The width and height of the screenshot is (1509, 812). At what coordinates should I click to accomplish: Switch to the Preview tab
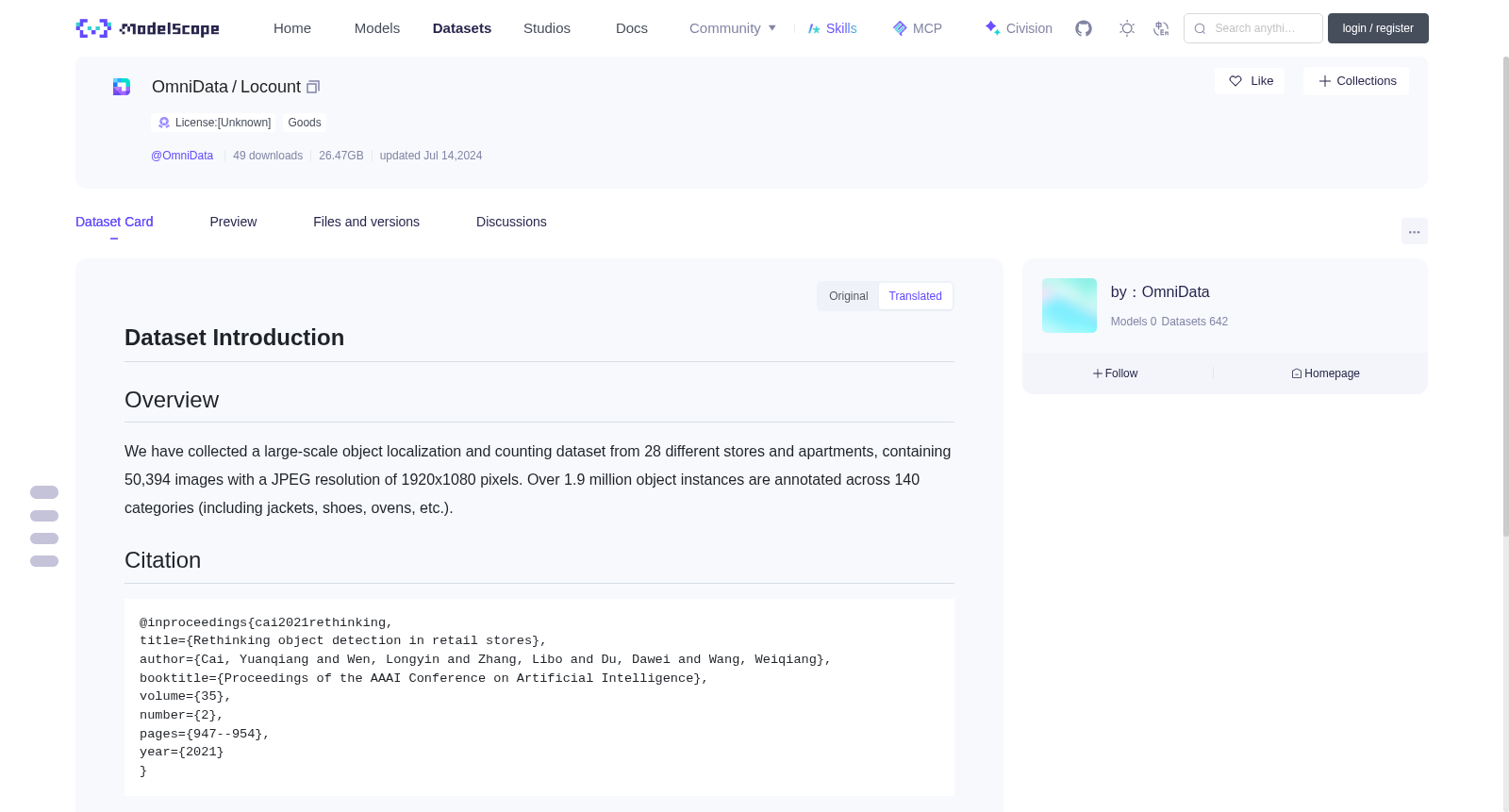point(233,222)
